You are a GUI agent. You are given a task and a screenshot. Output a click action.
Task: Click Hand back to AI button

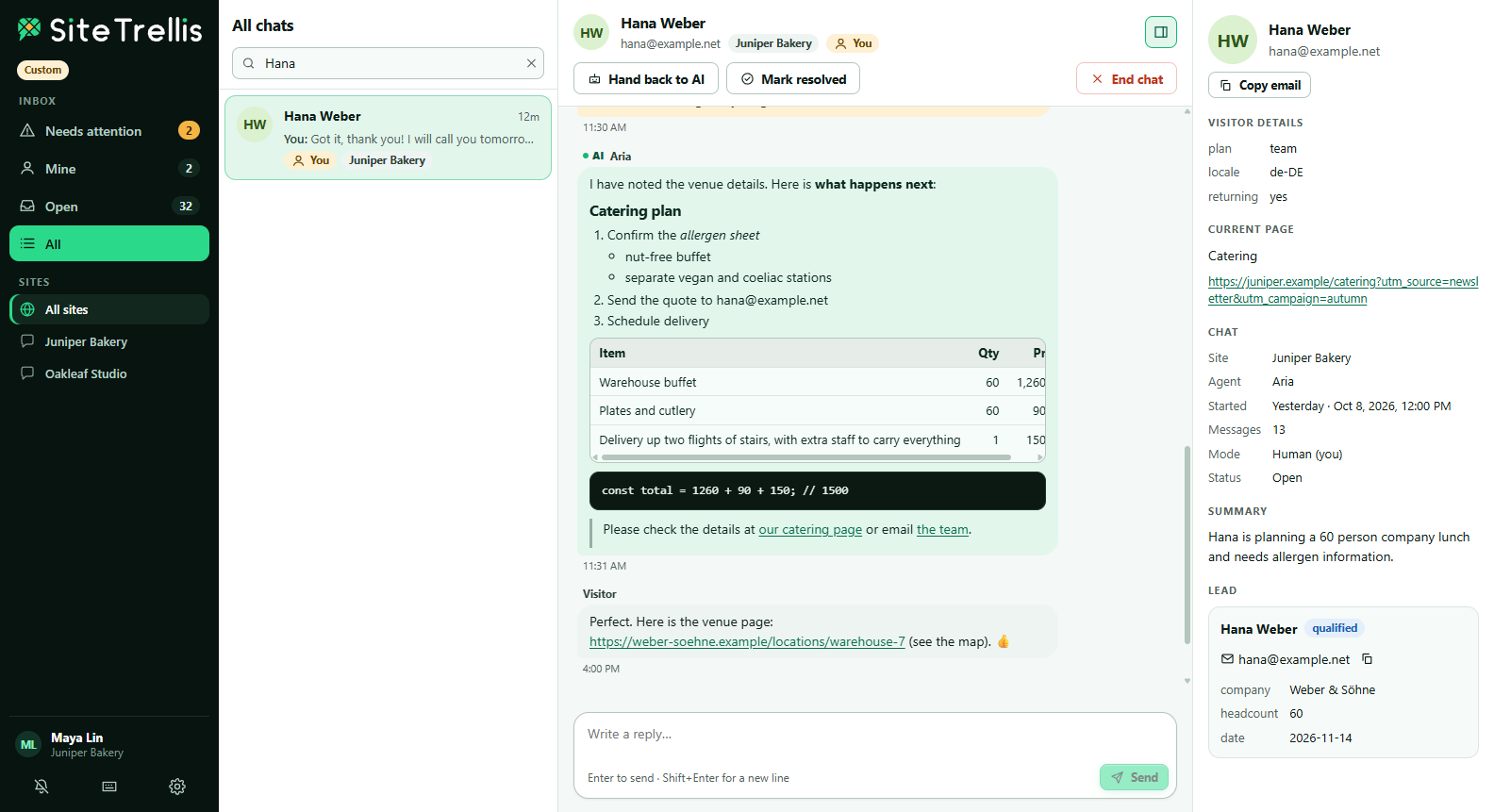click(x=646, y=79)
